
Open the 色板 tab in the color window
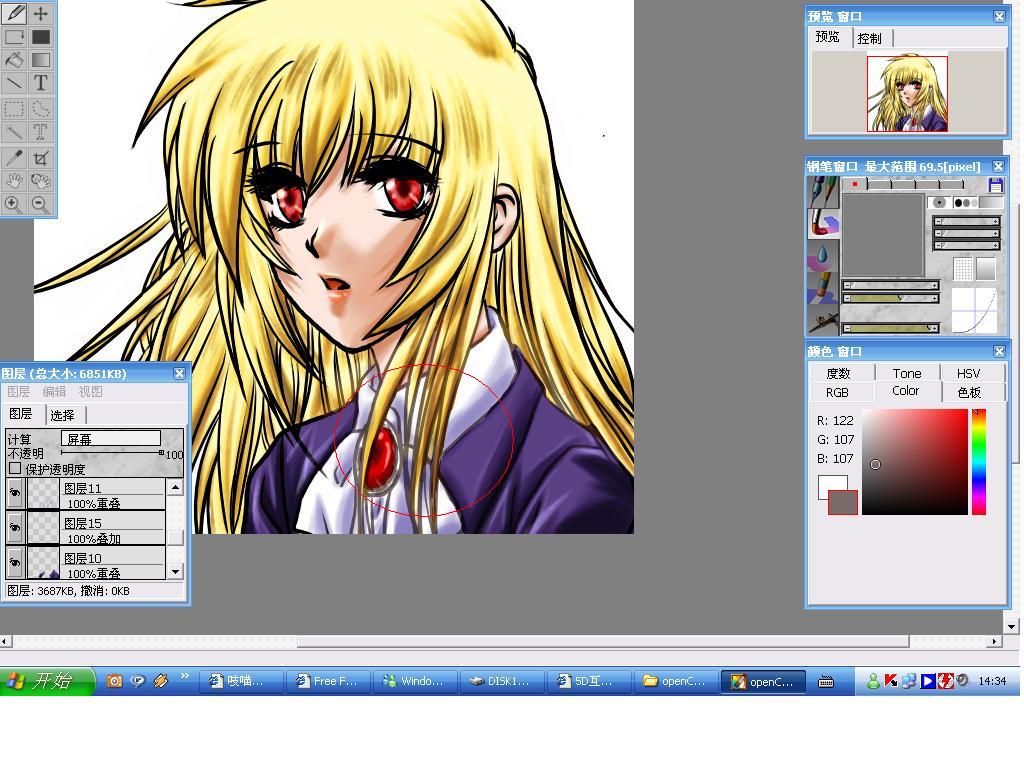point(969,392)
